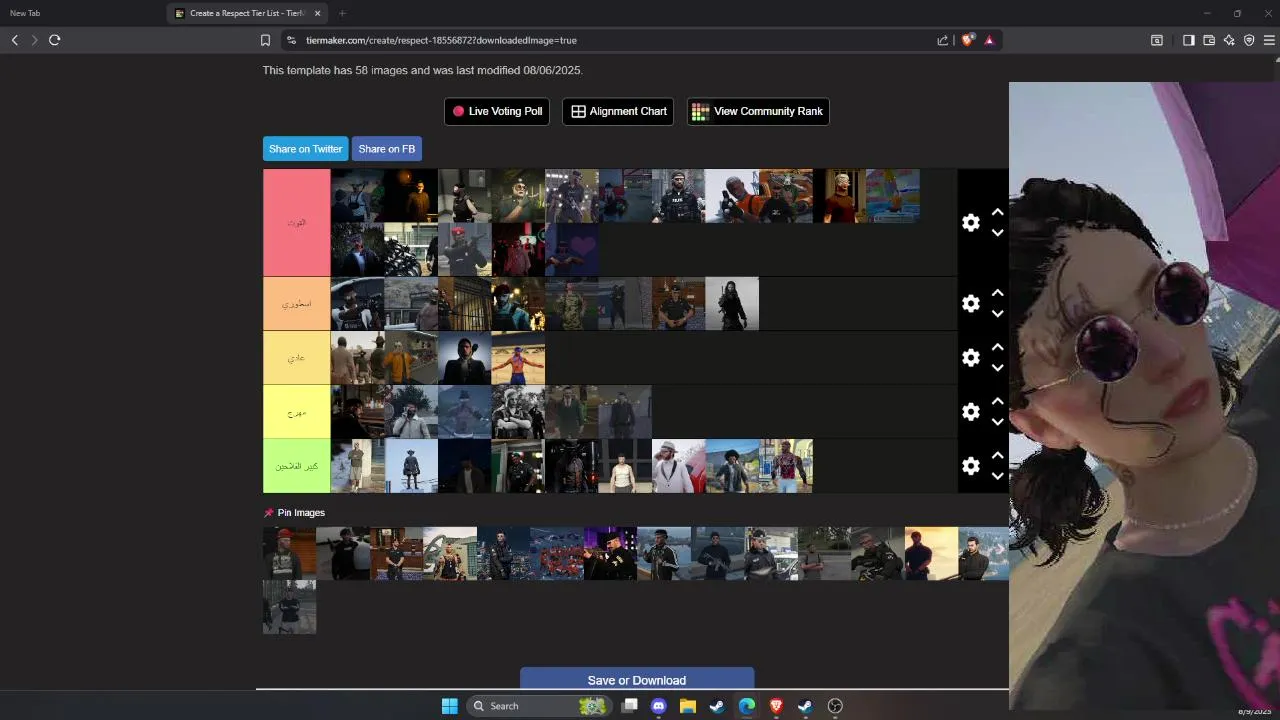Go back to the previous page

tap(14, 40)
